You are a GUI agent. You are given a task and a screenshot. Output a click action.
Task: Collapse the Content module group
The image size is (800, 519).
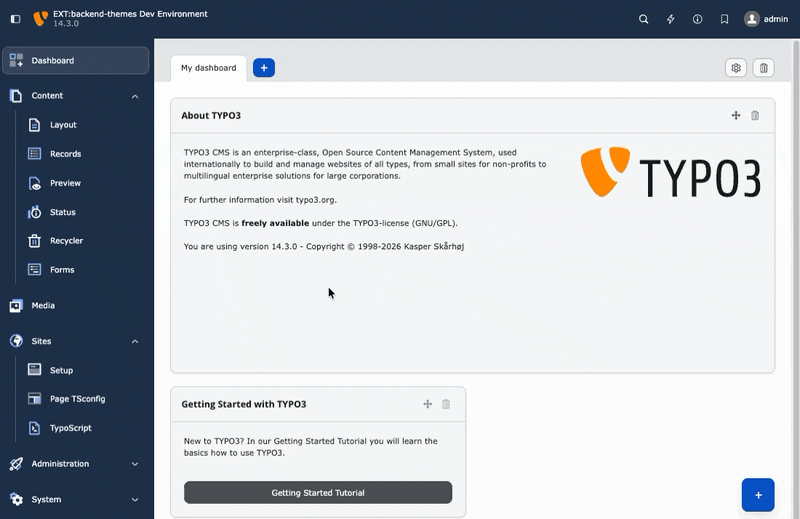tap(76, 96)
